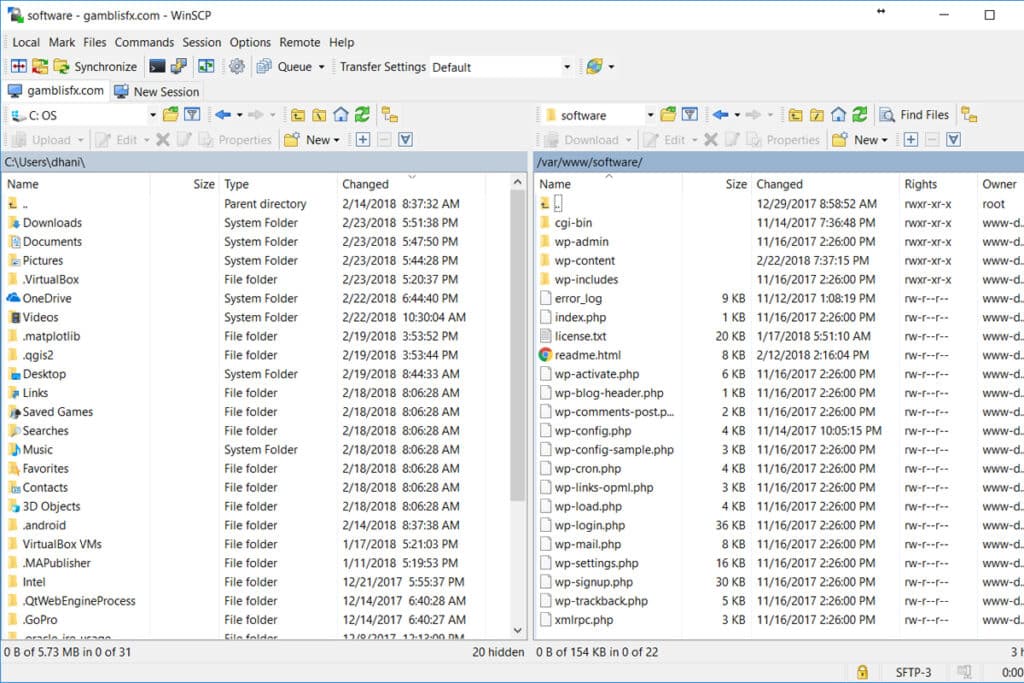Select the wp-content folder in remote panel
This screenshot has width=1024, height=683.
(x=584, y=261)
